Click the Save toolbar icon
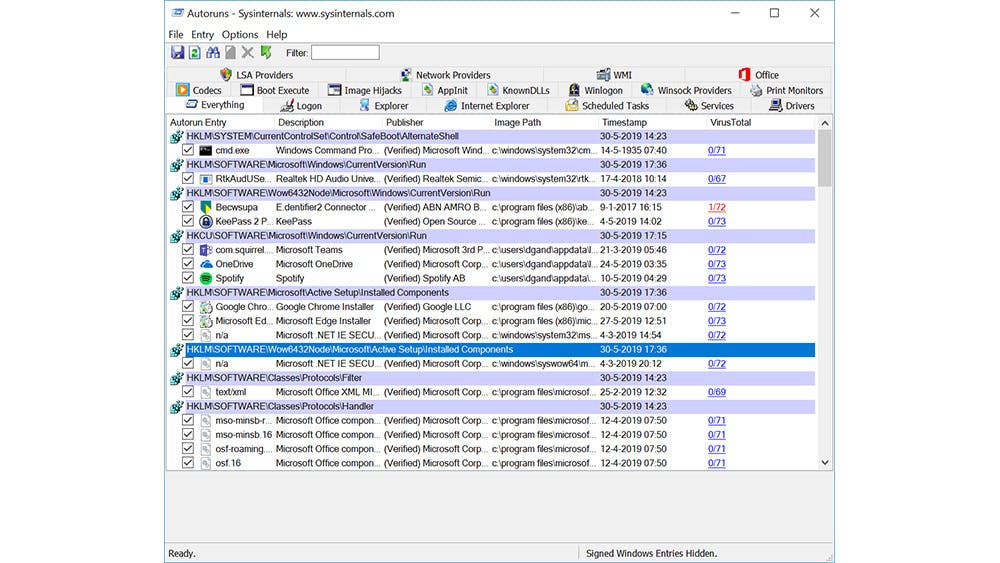This screenshot has height=563, width=1000. pos(177,52)
